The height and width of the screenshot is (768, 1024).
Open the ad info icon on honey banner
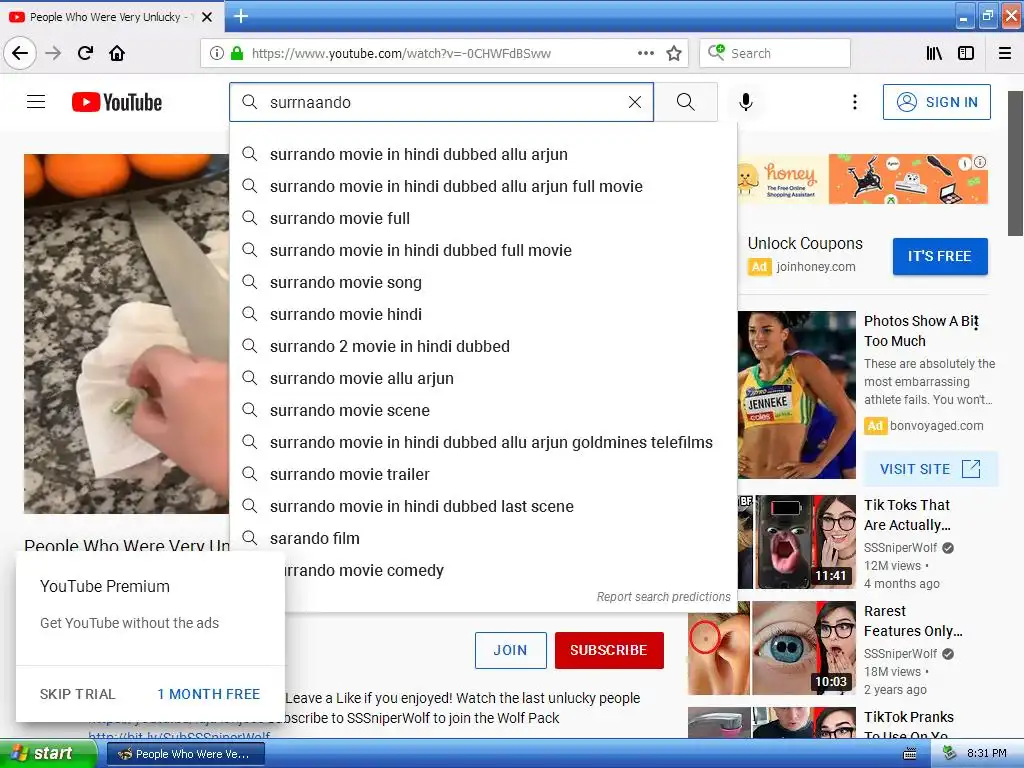pos(980,161)
